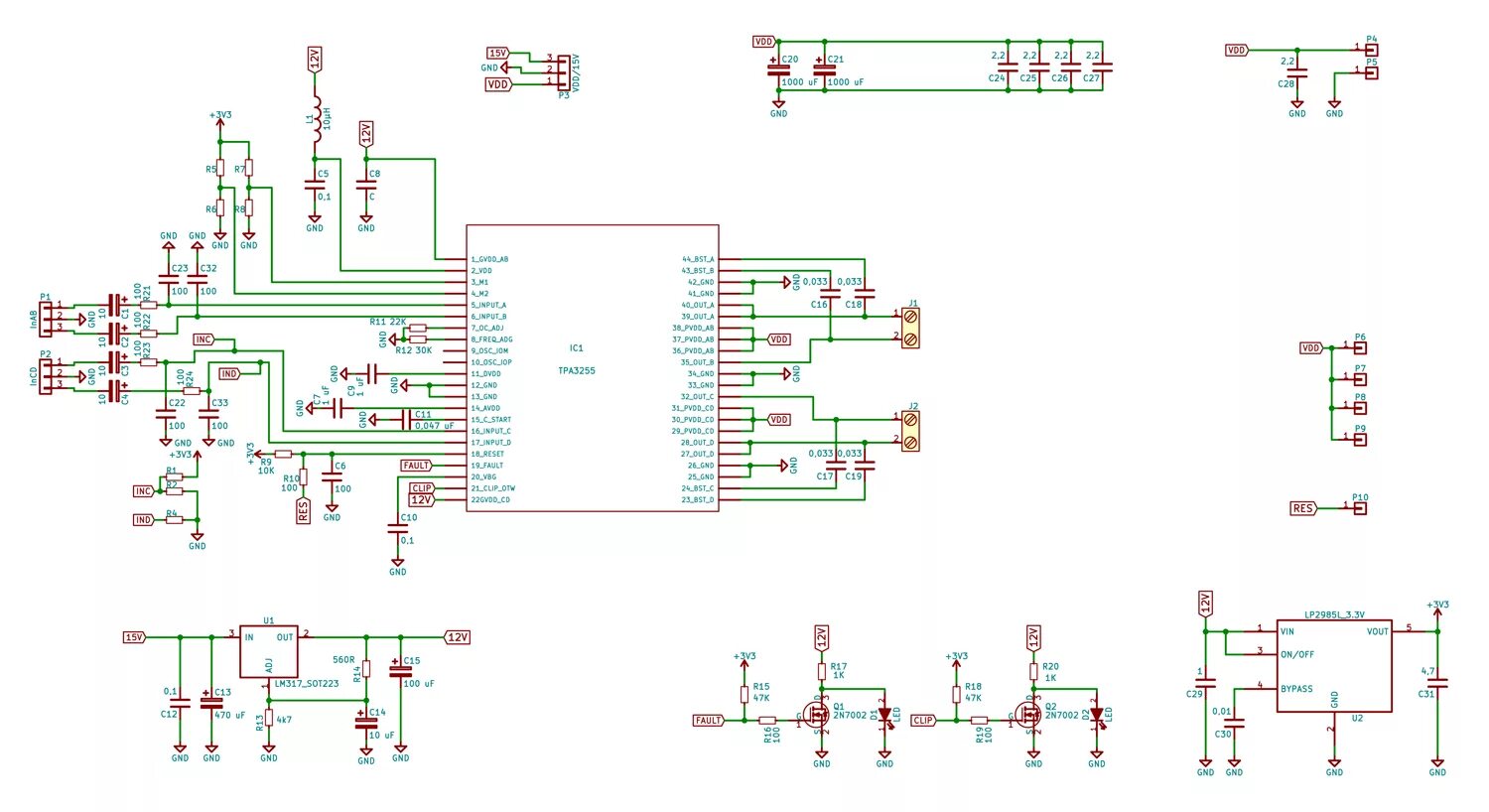The image size is (1489, 812).
Task: Select the 18_RESET pin label
Action: (487, 454)
